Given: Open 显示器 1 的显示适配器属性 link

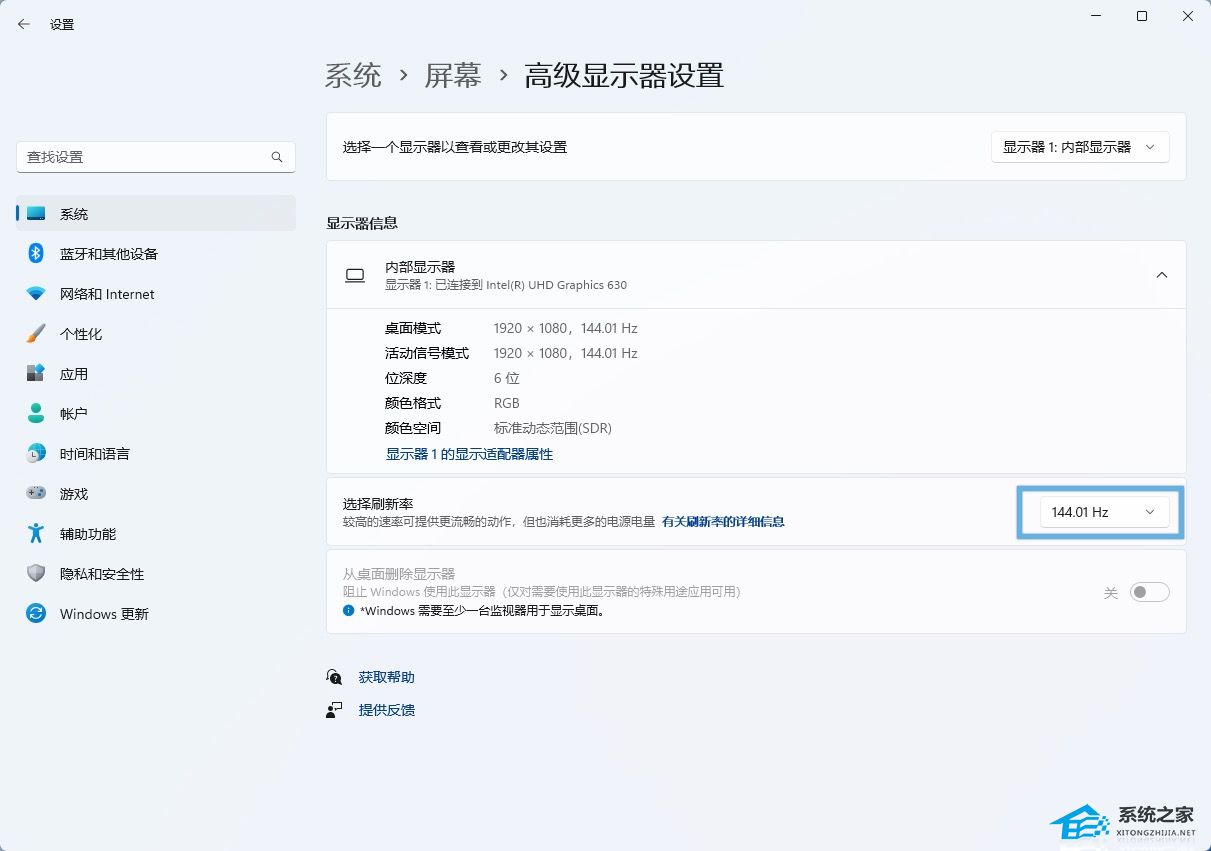Looking at the screenshot, I should point(469,454).
